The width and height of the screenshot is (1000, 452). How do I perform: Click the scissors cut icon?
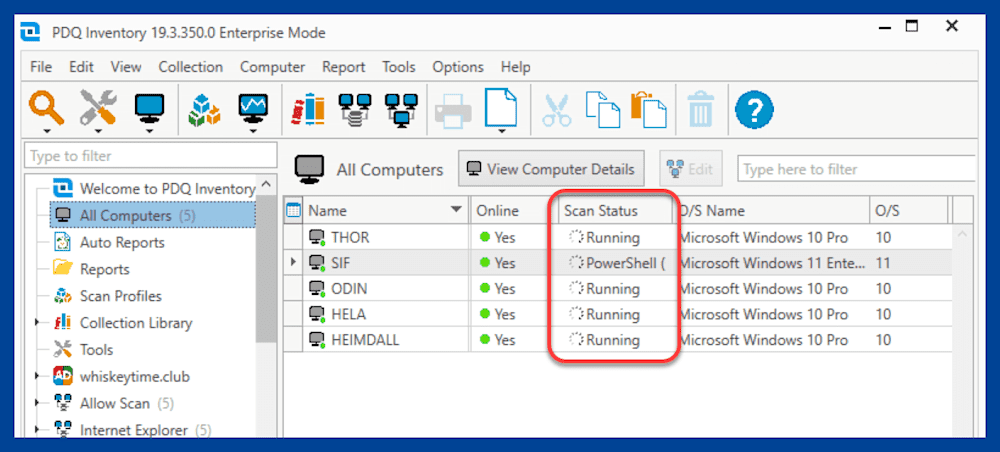tap(557, 110)
